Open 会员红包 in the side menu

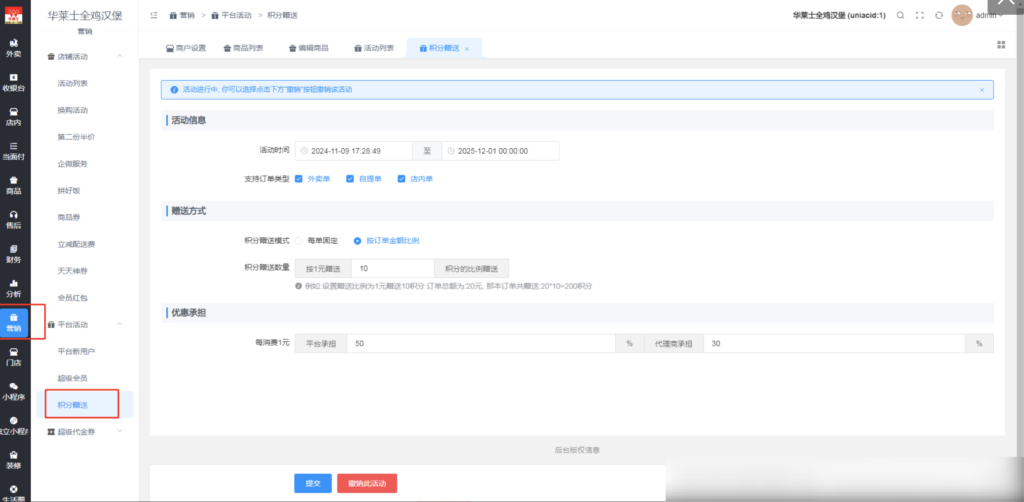coord(72,298)
